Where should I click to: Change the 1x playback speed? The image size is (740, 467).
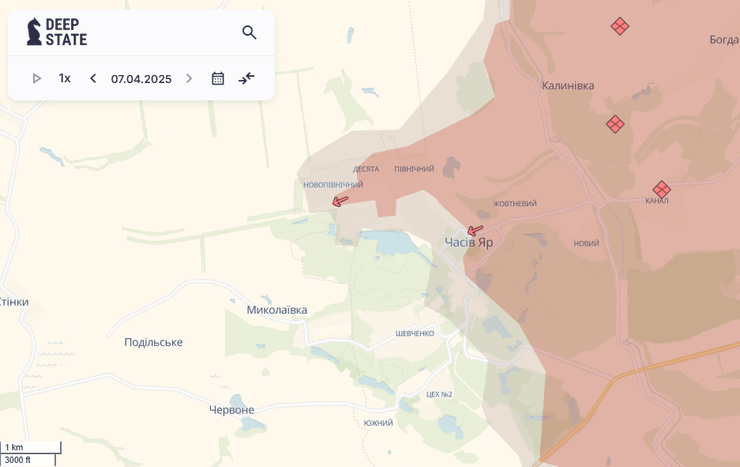pyautogui.click(x=64, y=78)
